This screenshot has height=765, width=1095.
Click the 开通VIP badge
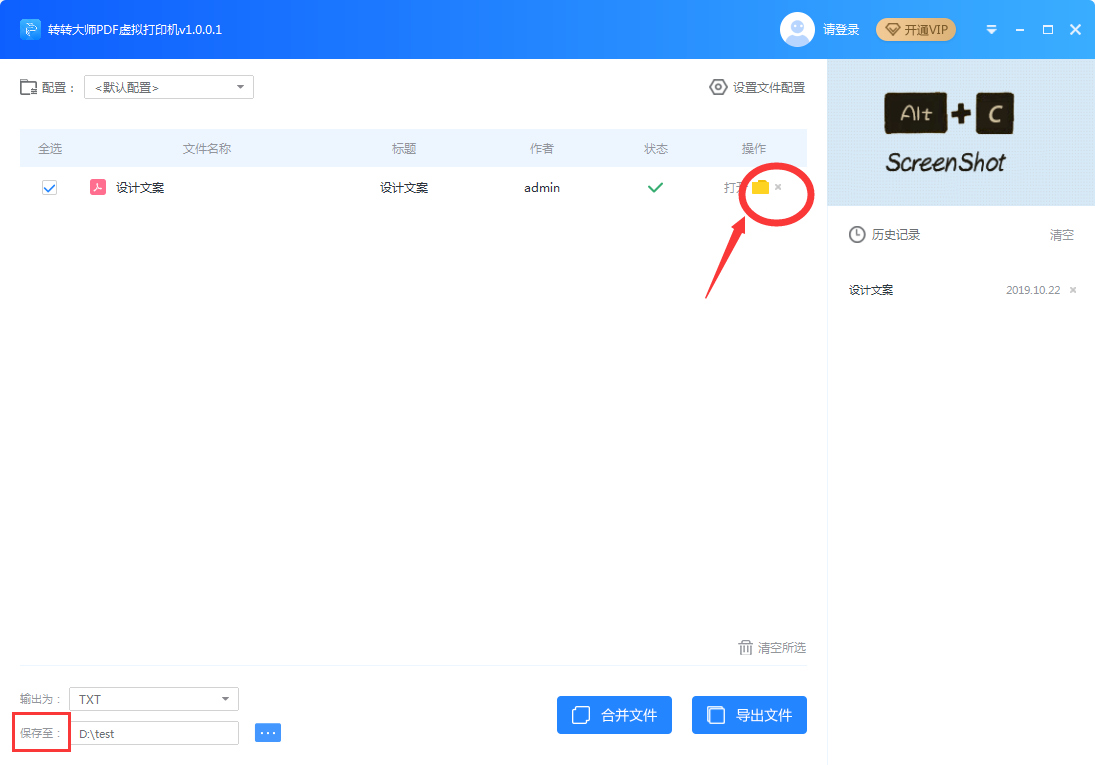915,29
